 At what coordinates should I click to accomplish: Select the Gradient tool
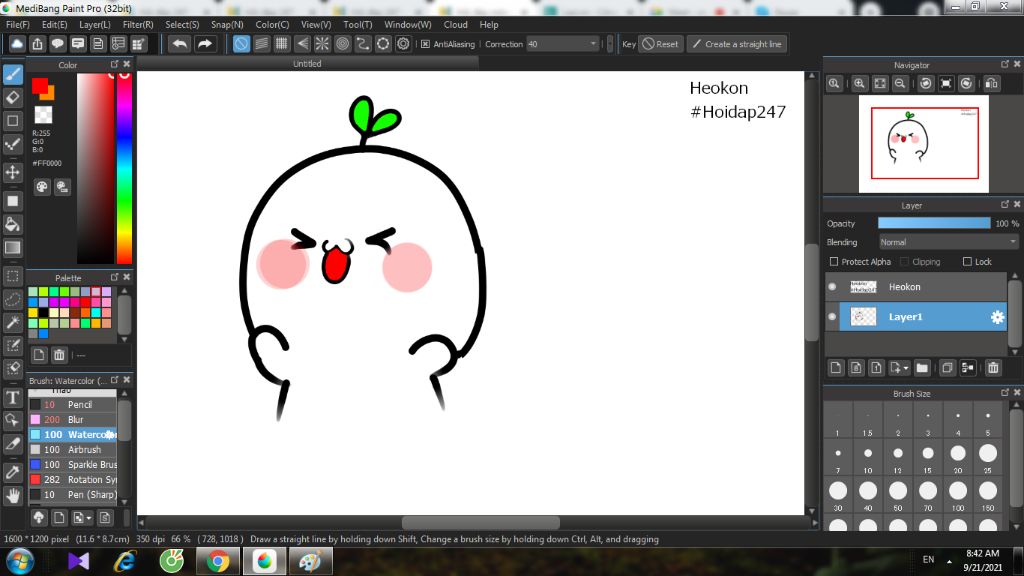tap(12, 248)
